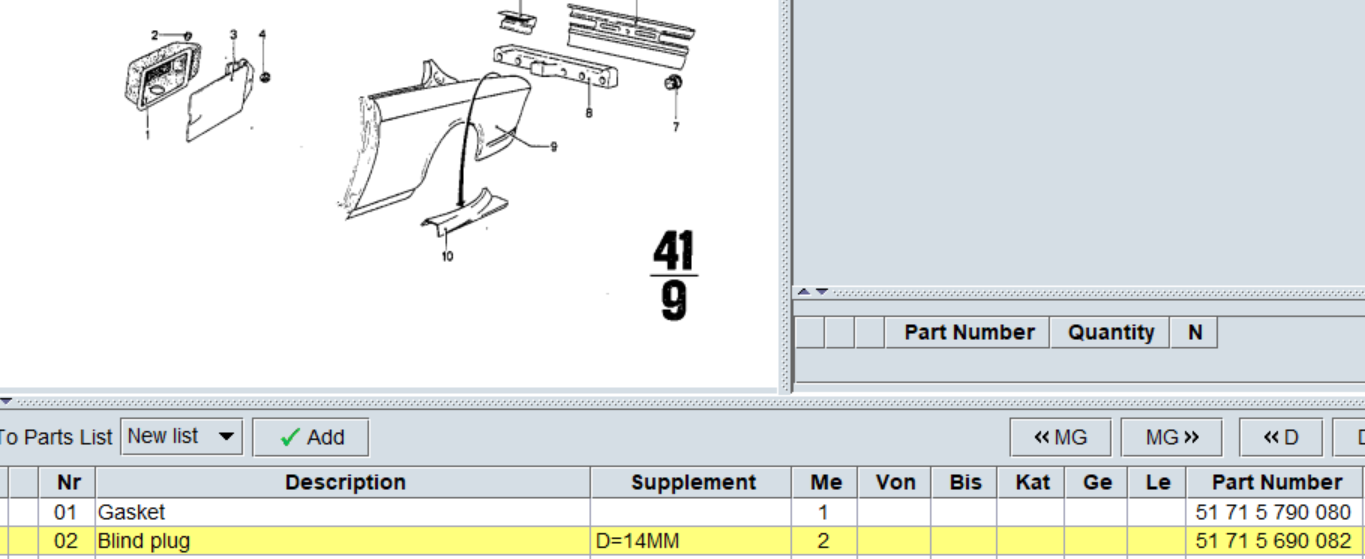Click the green checkmark Add button

tap(310, 437)
